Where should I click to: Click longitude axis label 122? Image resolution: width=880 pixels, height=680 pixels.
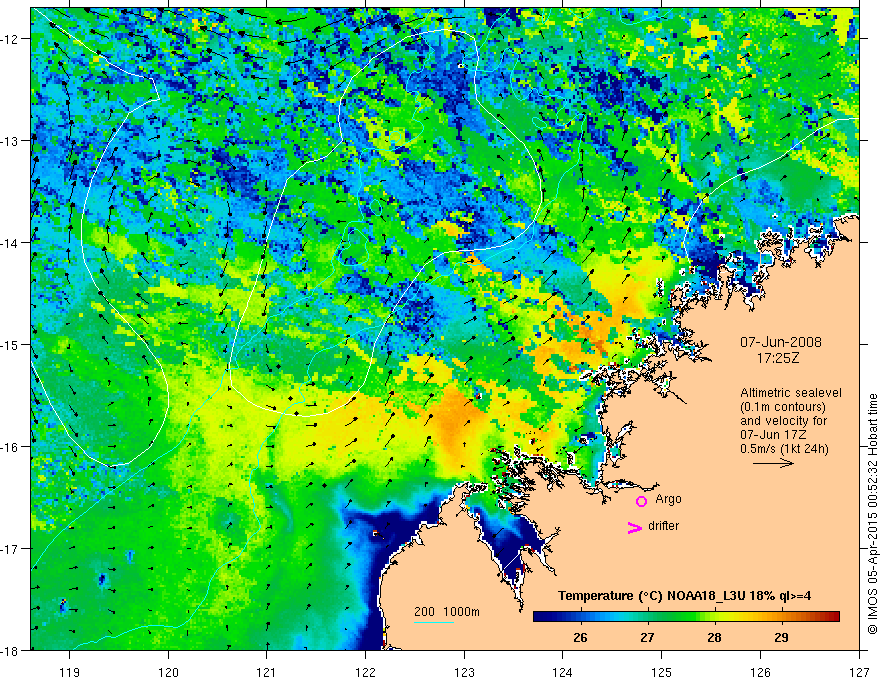pyautogui.click(x=365, y=673)
